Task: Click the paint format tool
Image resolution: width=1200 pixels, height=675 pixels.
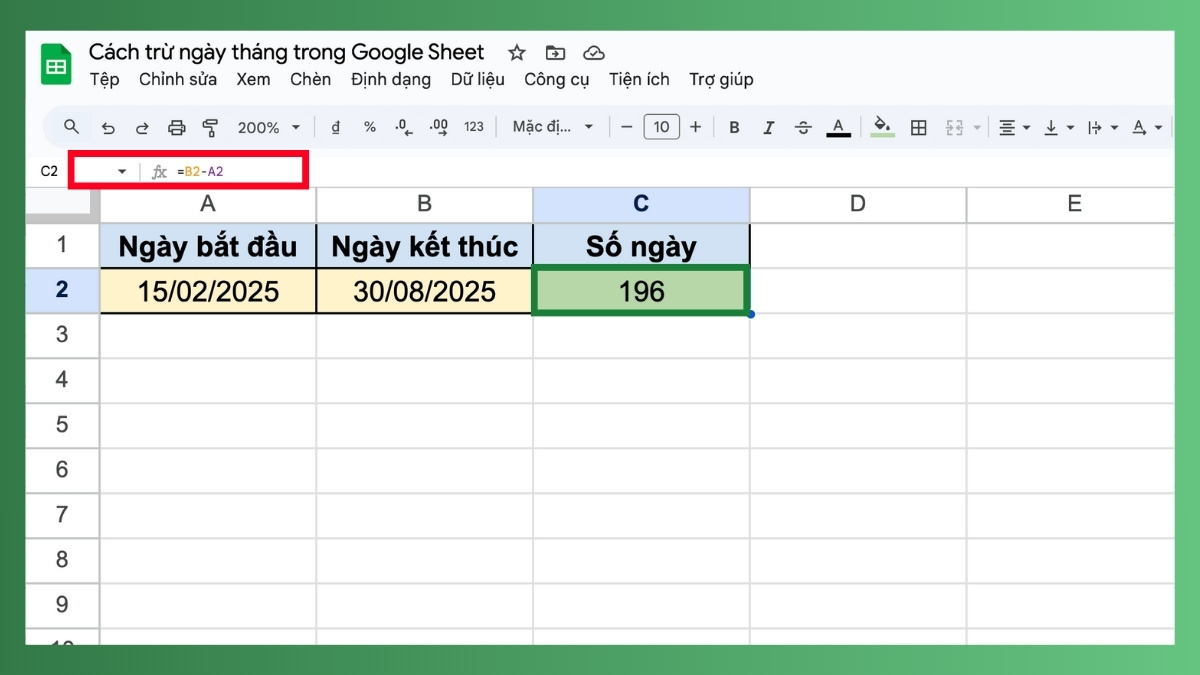Action: tap(210, 127)
